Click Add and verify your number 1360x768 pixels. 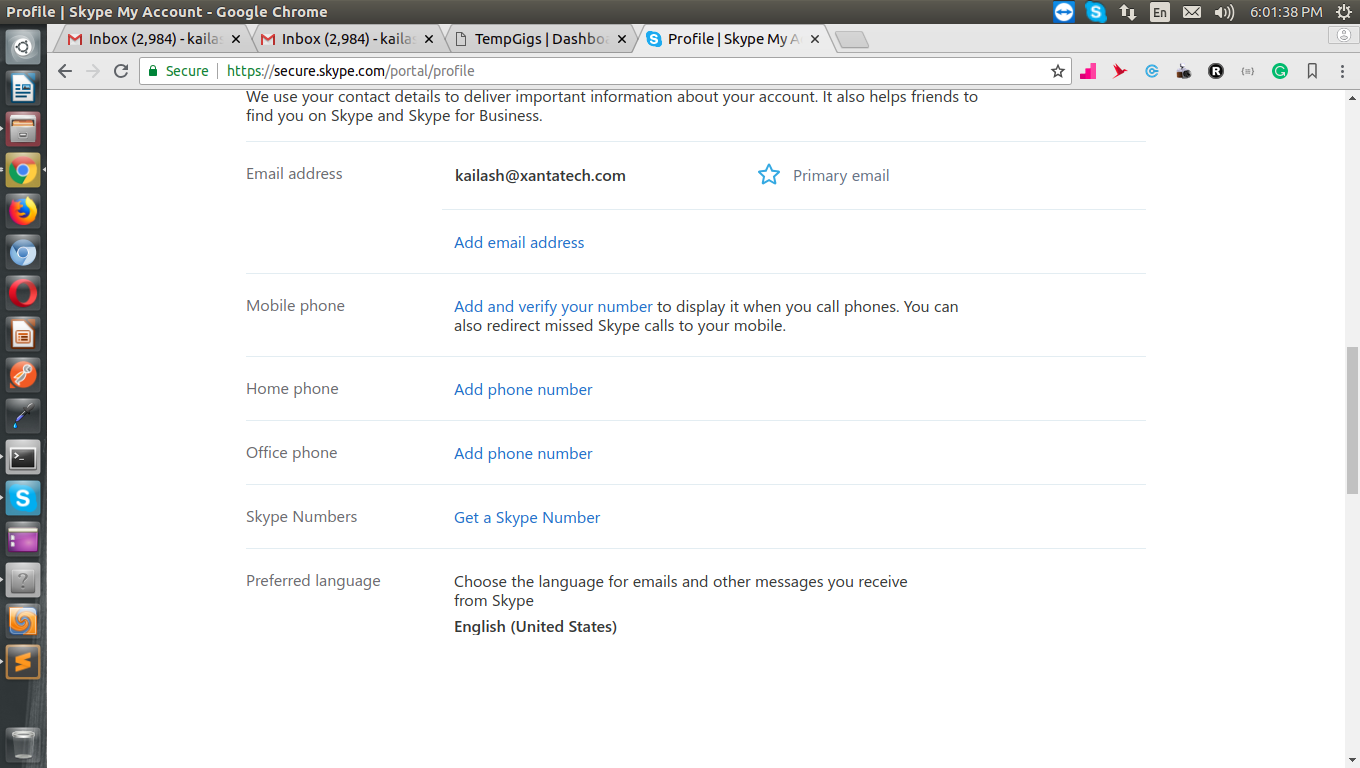(x=553, y=307)
